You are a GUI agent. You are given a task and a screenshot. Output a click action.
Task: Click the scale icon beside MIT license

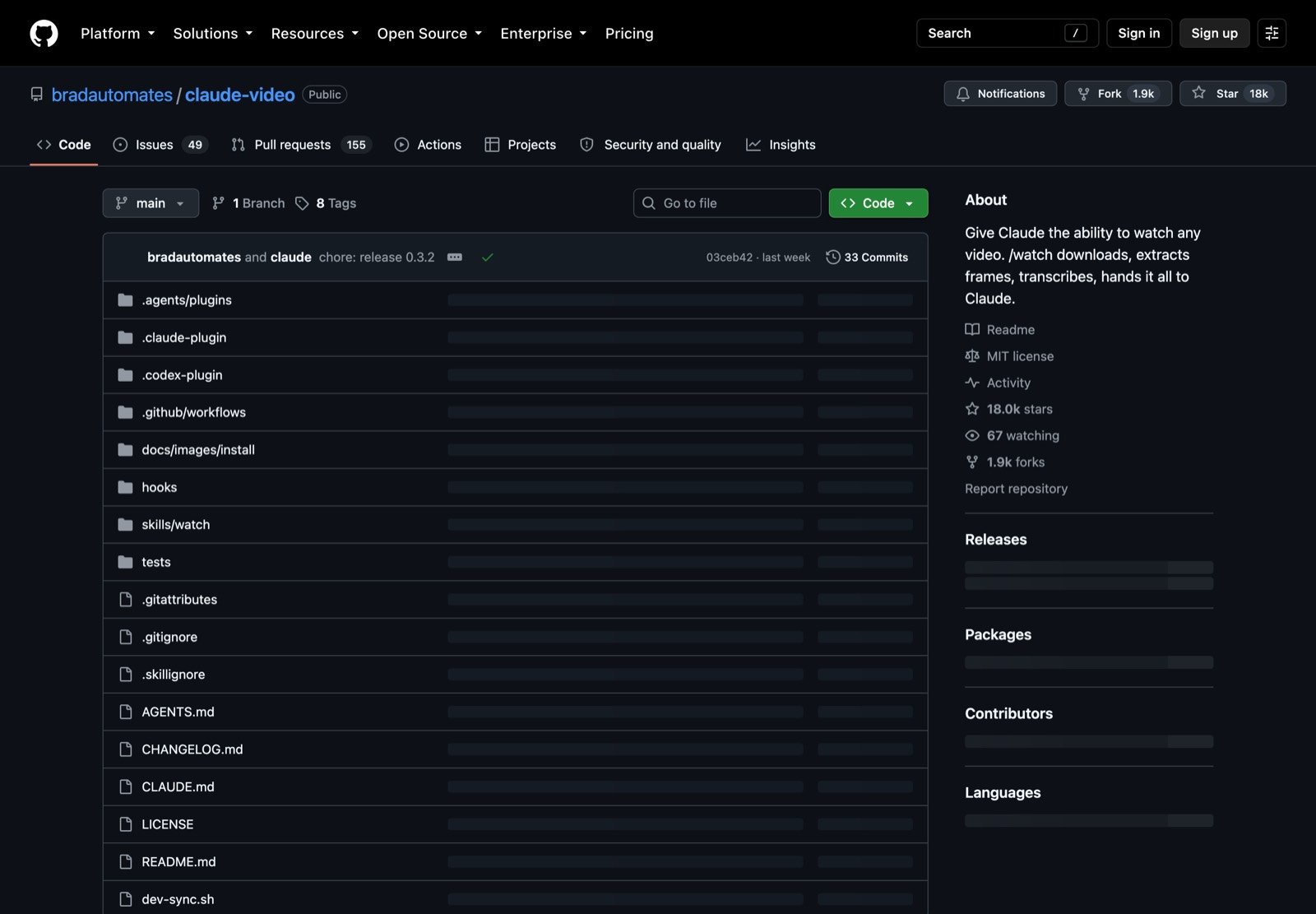972,356
